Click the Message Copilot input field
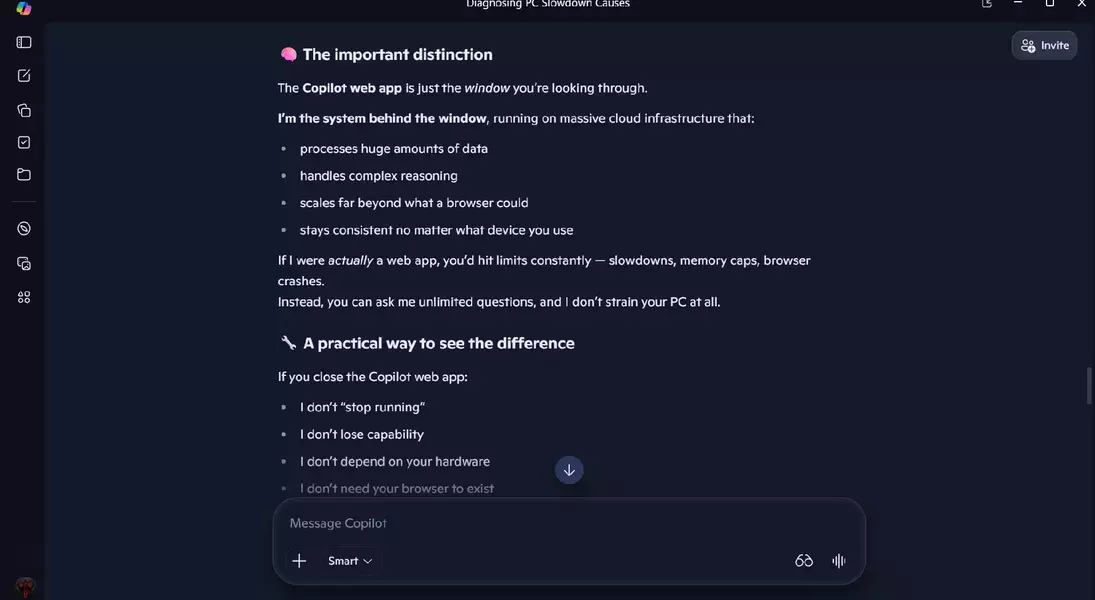 click(x=568, y=523)
